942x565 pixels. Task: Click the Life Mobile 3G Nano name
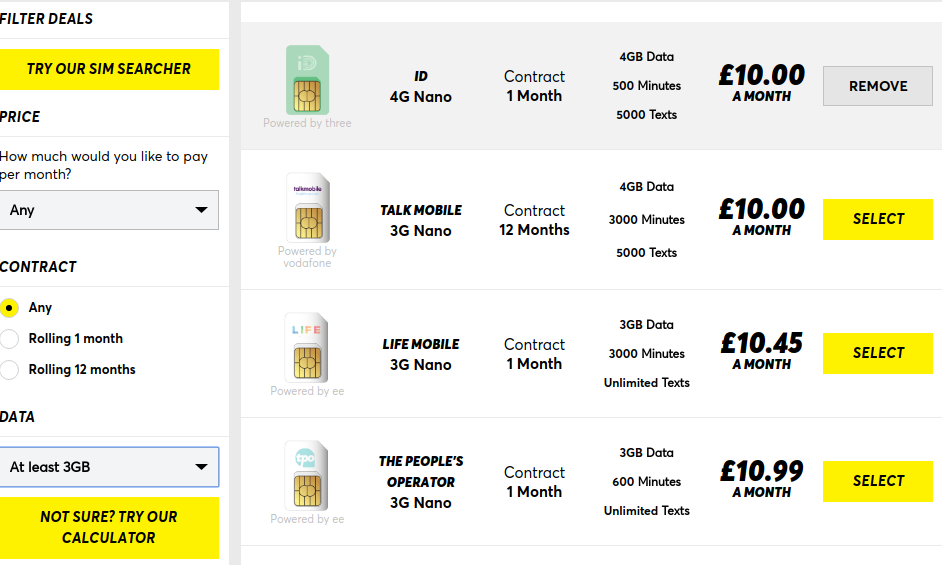[421, 355]
